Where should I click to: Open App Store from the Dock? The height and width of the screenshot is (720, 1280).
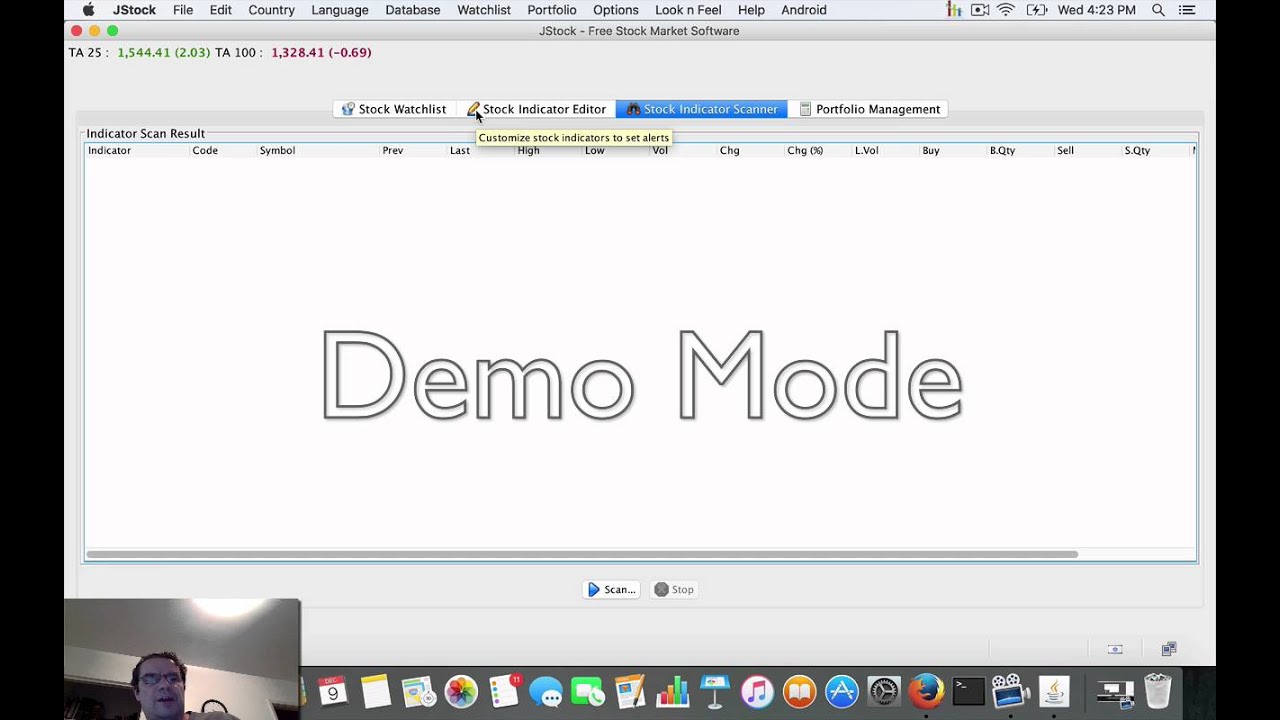(x=842, y=691)
